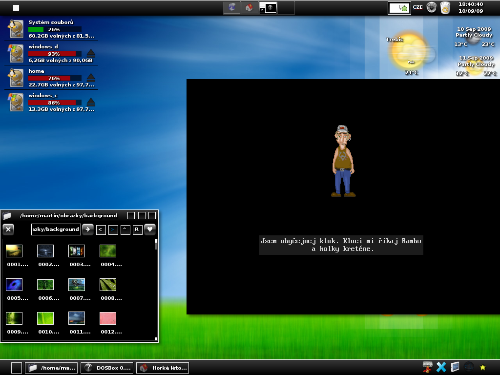Viewport: 500px width, 375px height.
Task: Go back with the < button
Action: (101, 230)
